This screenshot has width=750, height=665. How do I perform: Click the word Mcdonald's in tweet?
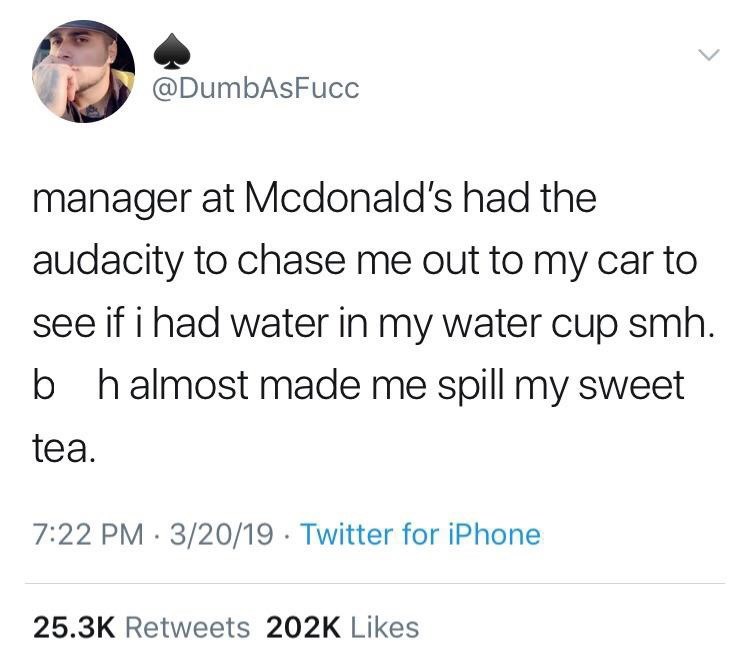(348, 198)
